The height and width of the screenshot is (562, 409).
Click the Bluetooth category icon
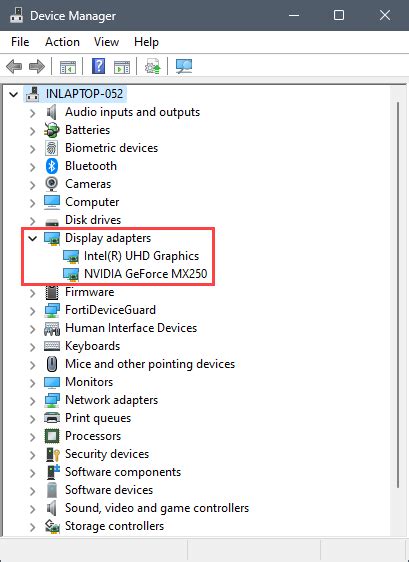52,166
